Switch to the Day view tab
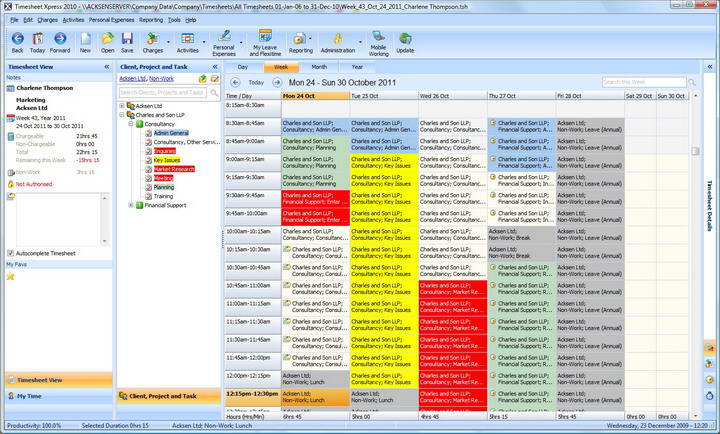 click(243, 67)
